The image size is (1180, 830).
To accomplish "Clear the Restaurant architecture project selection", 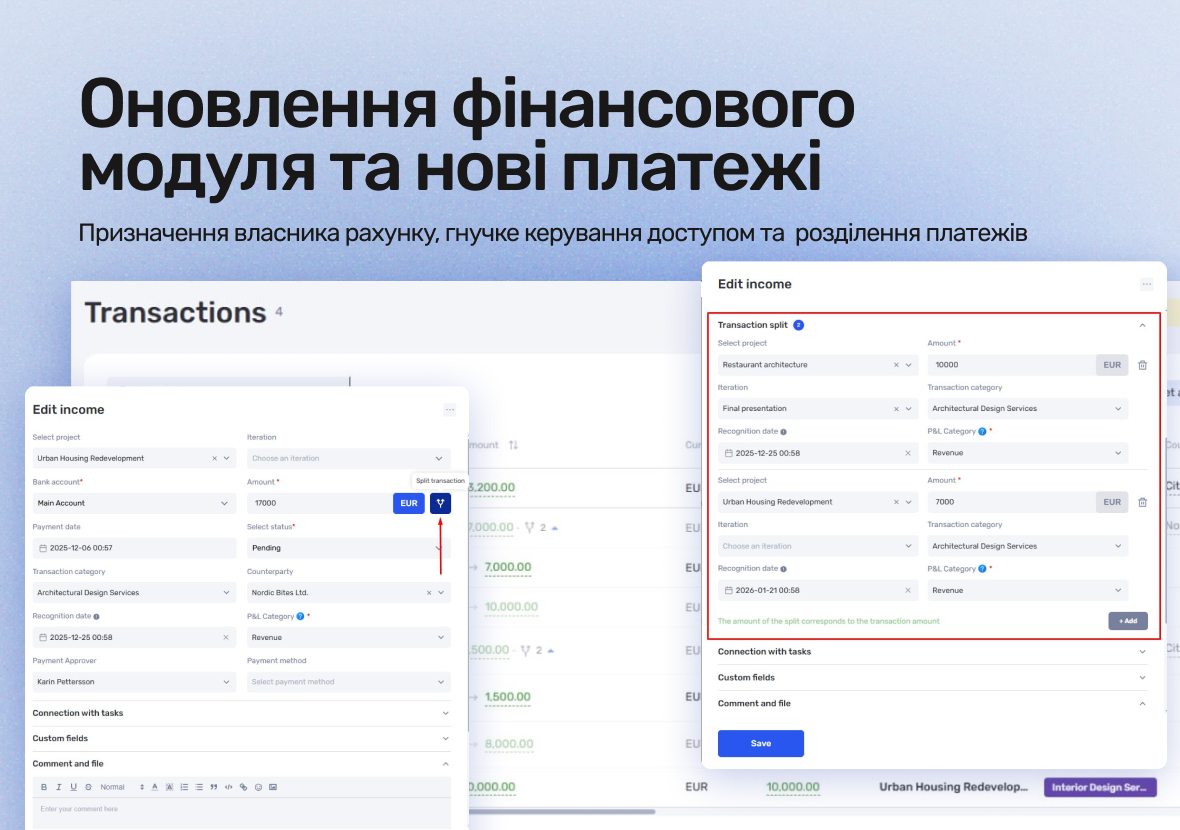I will (x=896, y=365).
